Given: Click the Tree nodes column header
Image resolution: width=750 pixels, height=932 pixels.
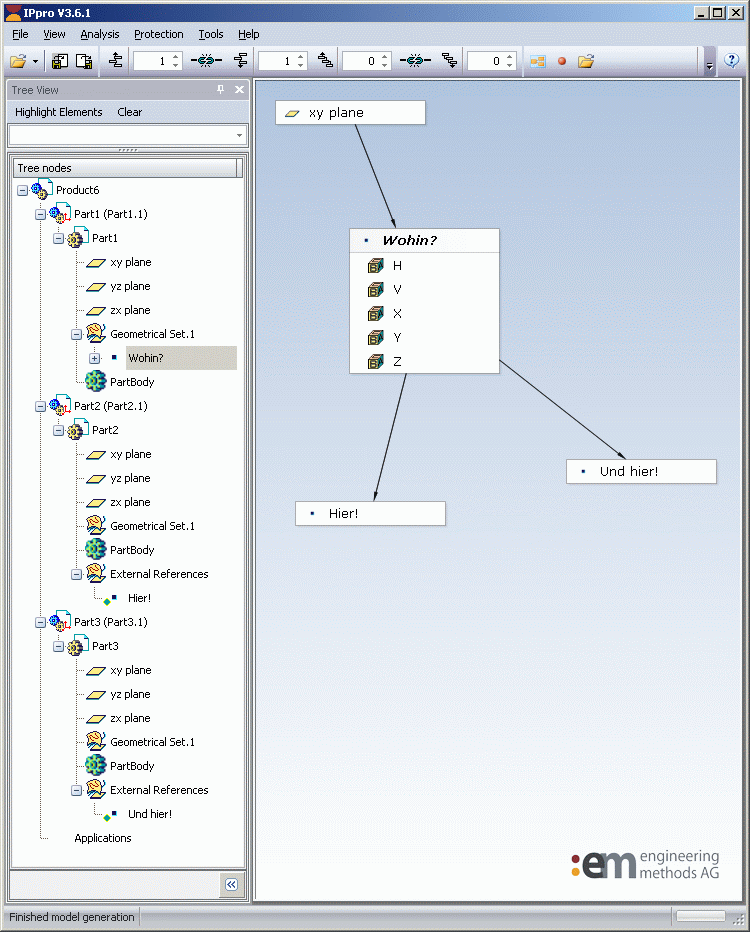Looking at the screenshot, I should (124, 168).
